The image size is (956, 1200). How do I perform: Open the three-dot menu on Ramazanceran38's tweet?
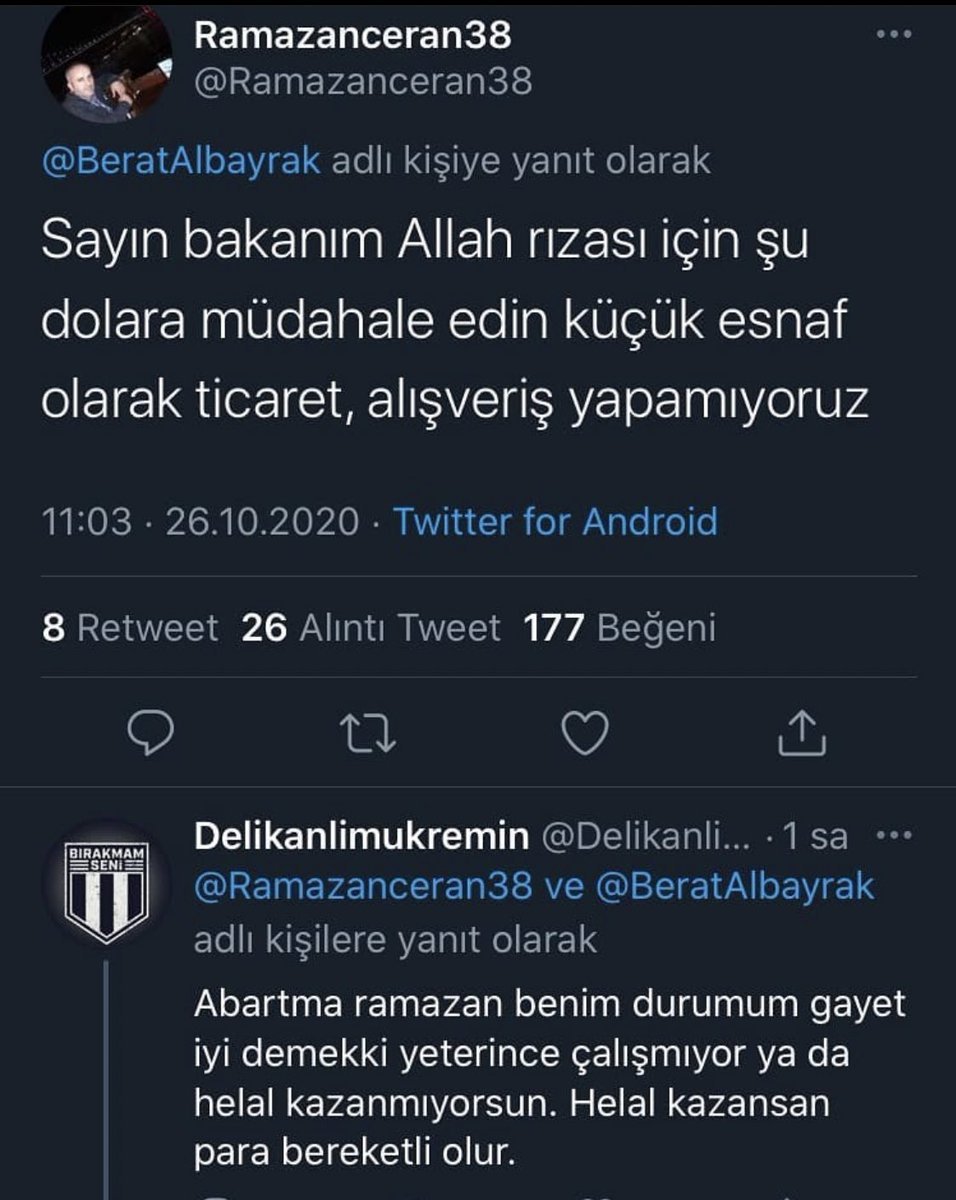coord(892,35)
